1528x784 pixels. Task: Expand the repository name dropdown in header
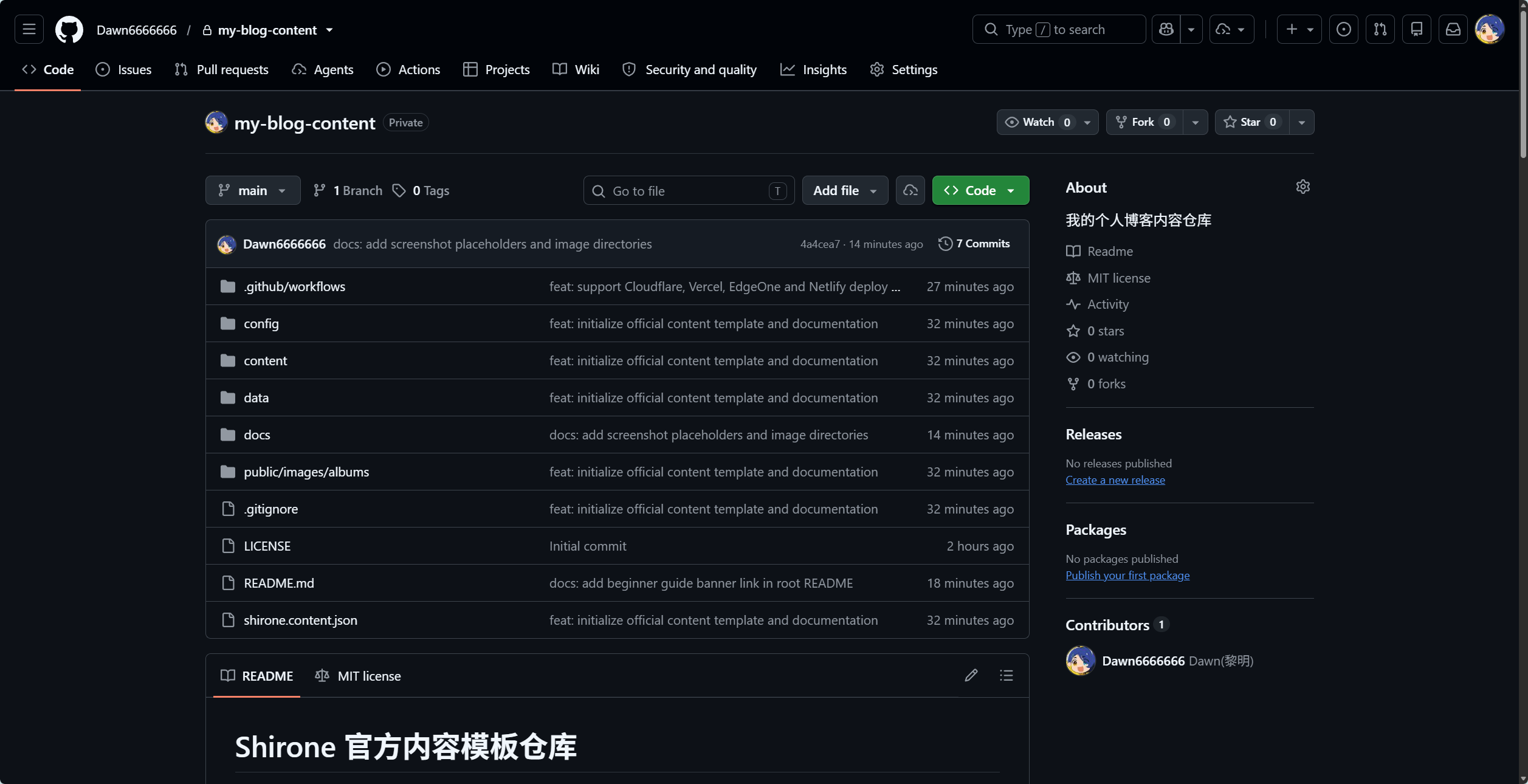(329, 30)
